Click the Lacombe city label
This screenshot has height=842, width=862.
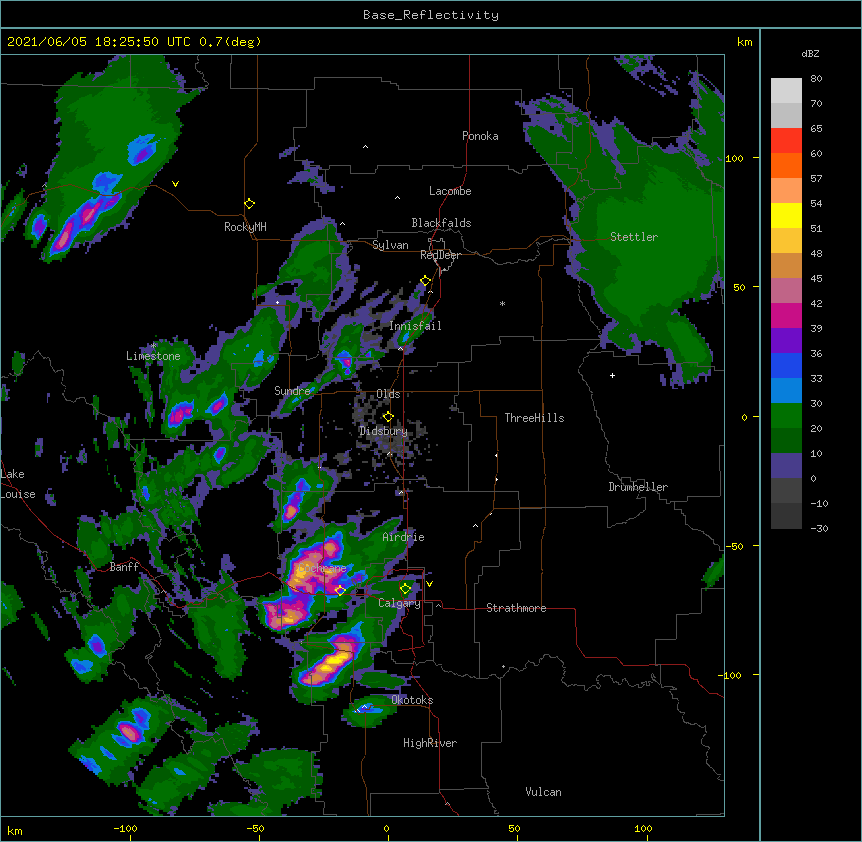[450, 191]
